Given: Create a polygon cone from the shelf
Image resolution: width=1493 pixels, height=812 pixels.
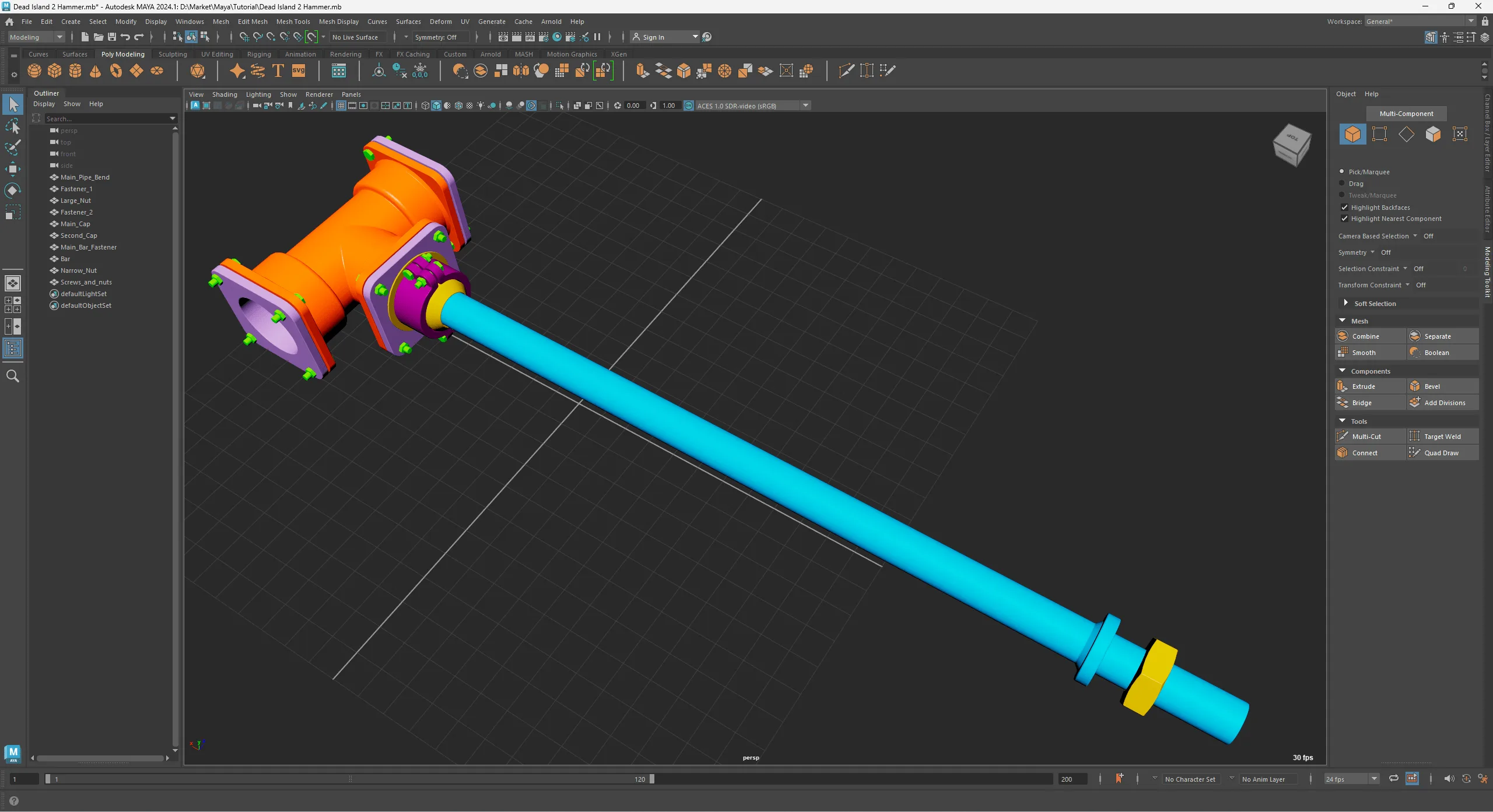Looking at the screenshot, I should click(96, 71).
